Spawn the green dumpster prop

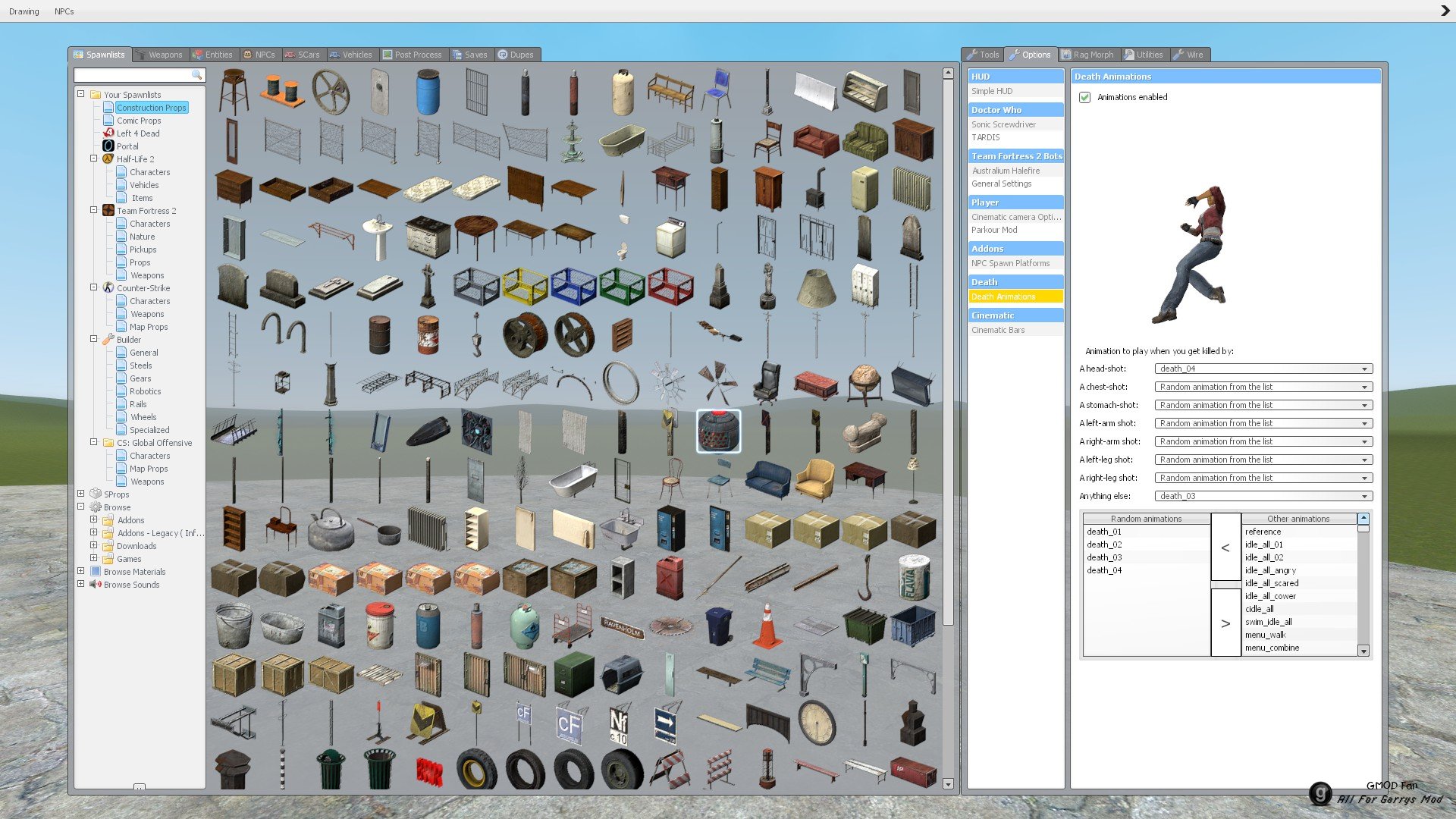coord(864,626)
